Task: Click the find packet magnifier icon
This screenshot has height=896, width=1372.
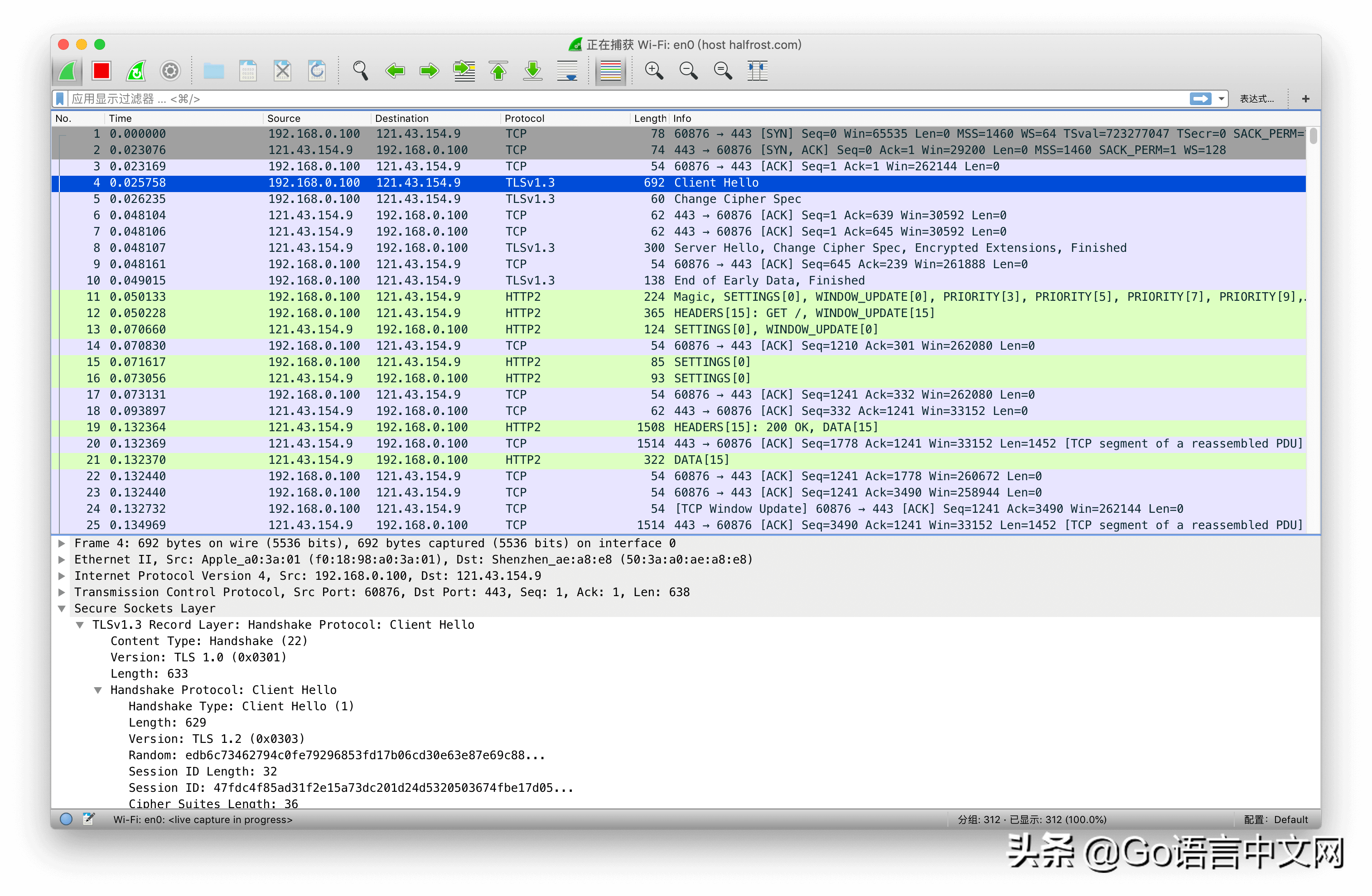Action: pyautogui.click(x=360, y=71)
